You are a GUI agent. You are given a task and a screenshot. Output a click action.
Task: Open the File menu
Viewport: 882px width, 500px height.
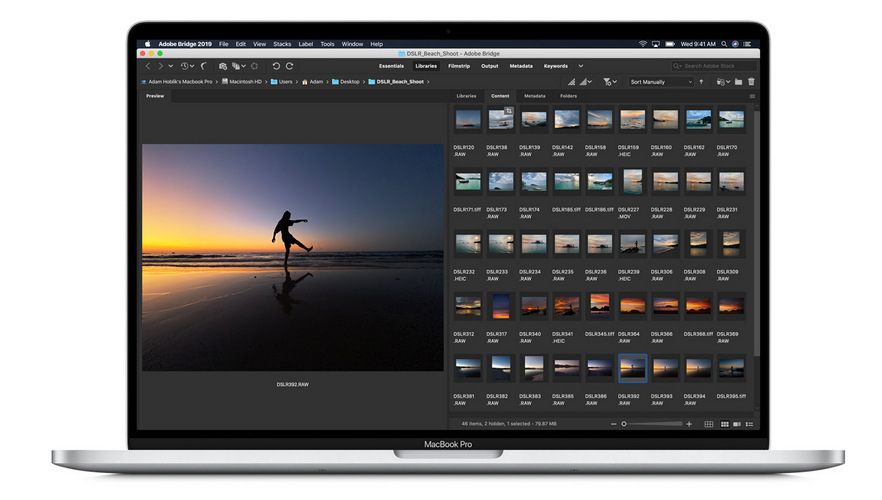pyautogui.click(x=223, y=44)
